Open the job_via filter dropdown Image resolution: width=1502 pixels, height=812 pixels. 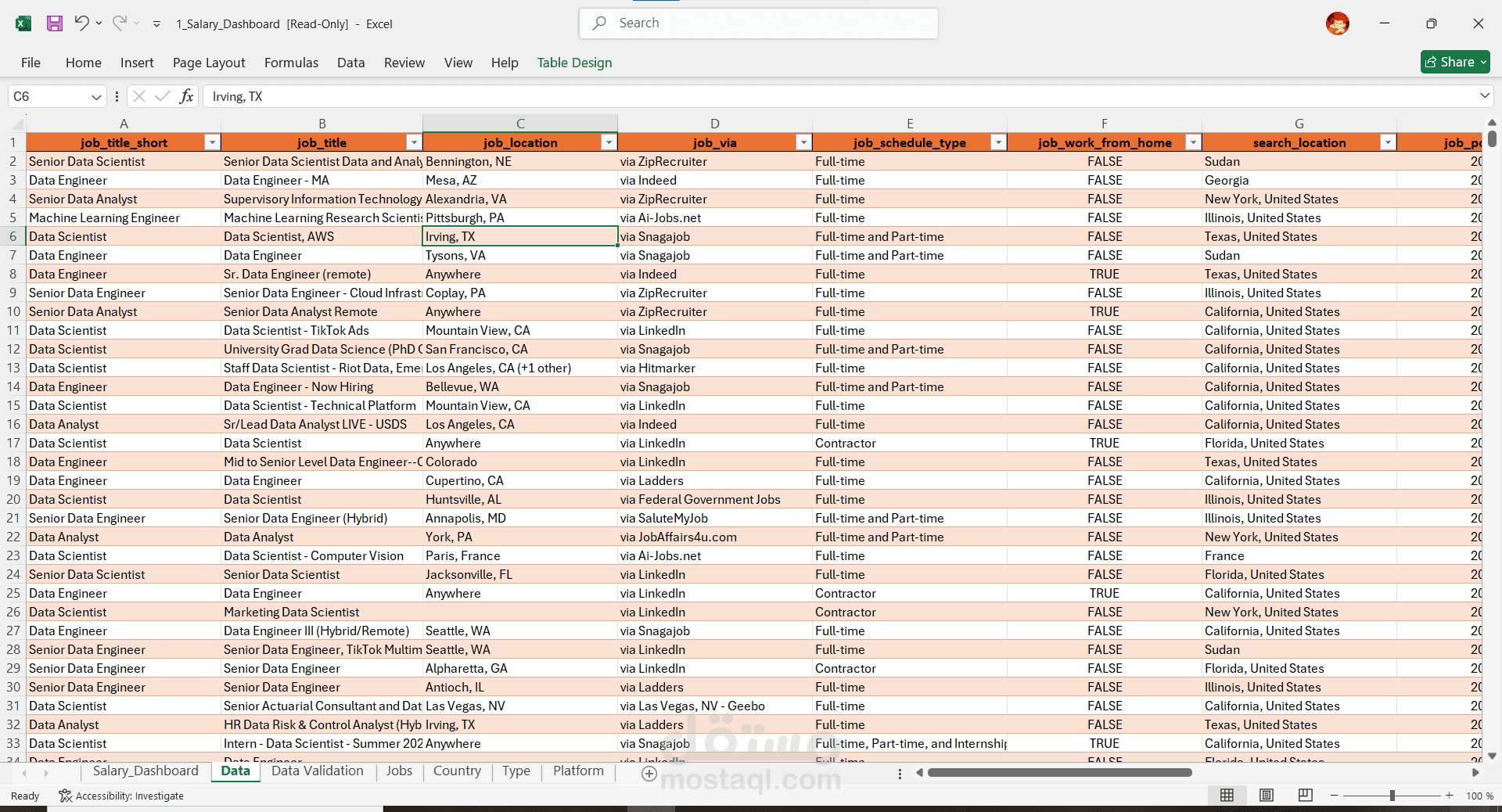coord(803,142)
